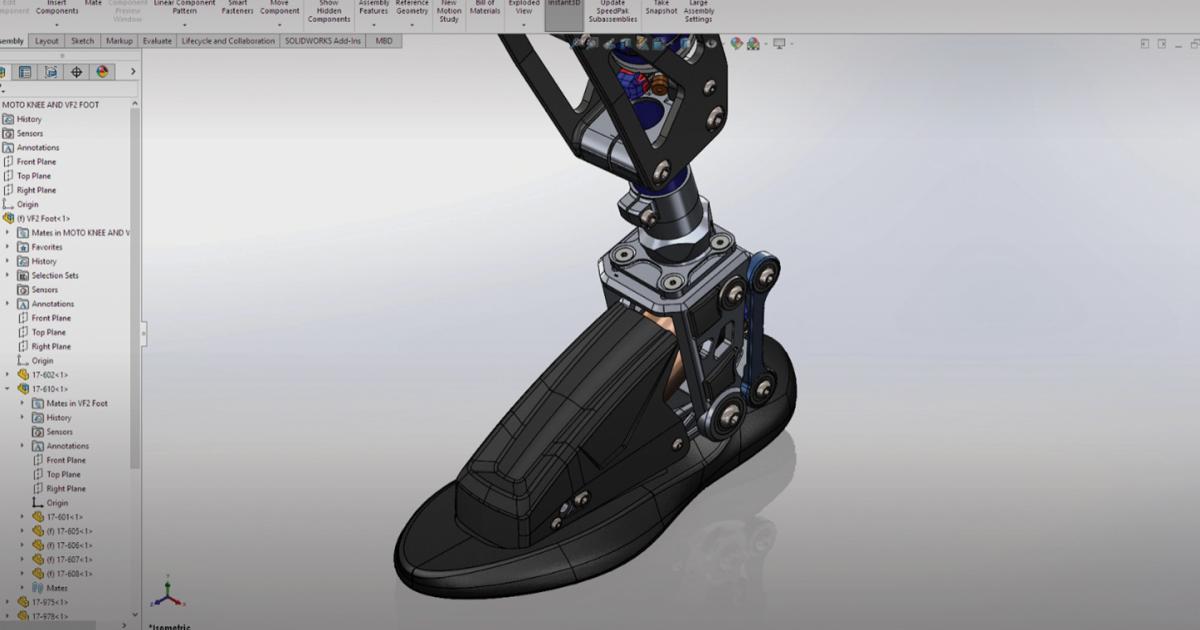Image resolution: width=1200 pixels, height=630 pixels.
Task: Click the View Settings monitor icon
Action: point(779,44)
